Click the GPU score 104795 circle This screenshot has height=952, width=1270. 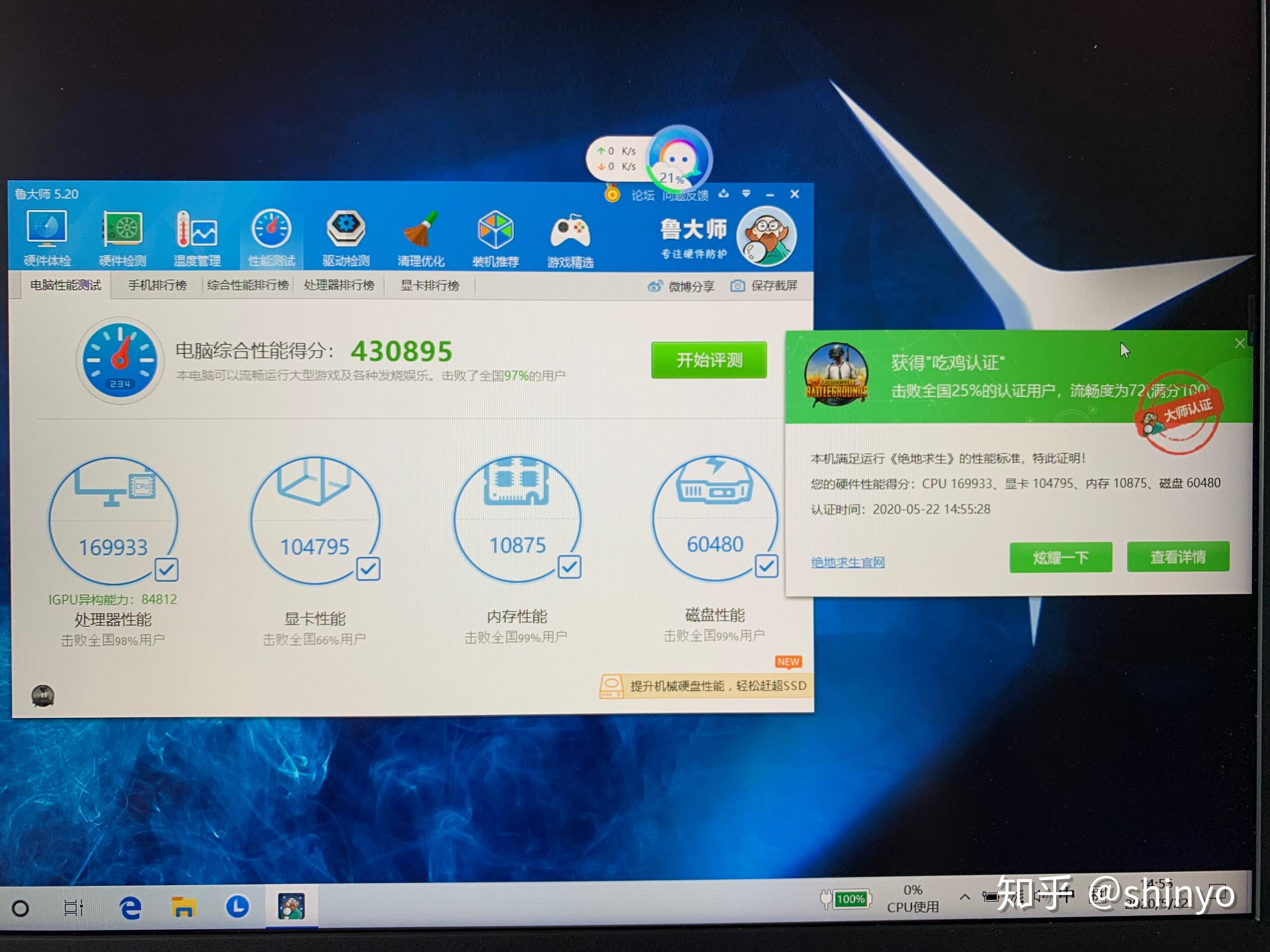(315, 521)
